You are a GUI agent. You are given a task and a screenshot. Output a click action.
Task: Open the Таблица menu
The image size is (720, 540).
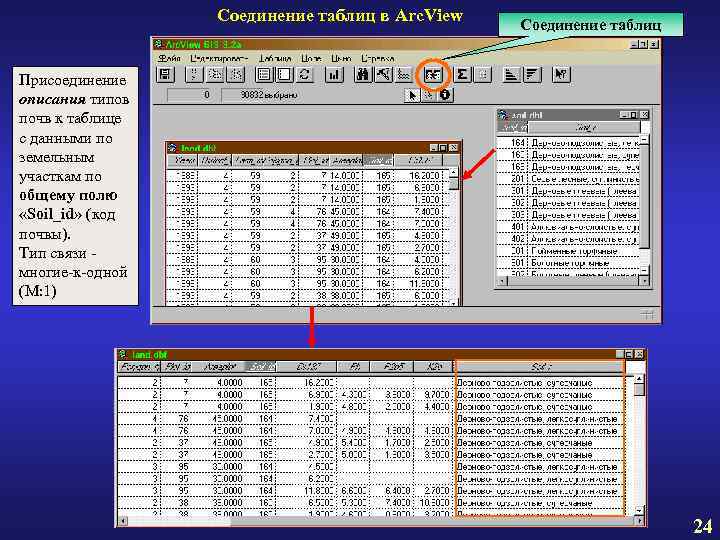tap(275, 59)
